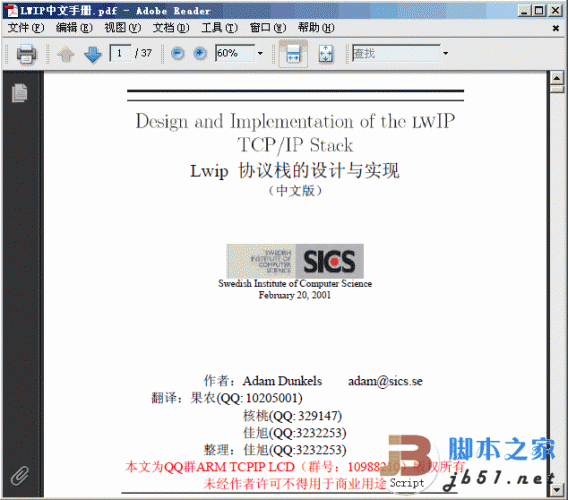The image size is (568, 500).
Task: Zoom in with the plus button
Action: click(x=200, y=54)
